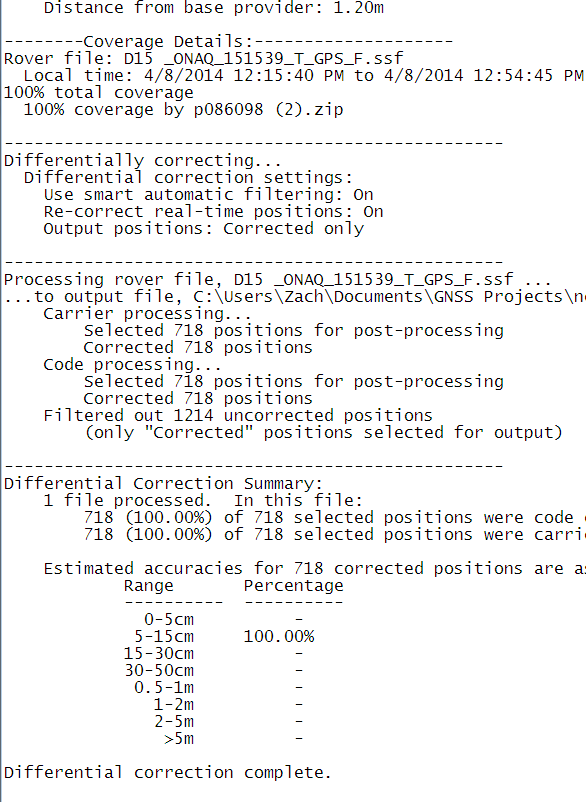Click the 'Percentage' column header
This screenshot has height=802, width=586.
point(294,586)
